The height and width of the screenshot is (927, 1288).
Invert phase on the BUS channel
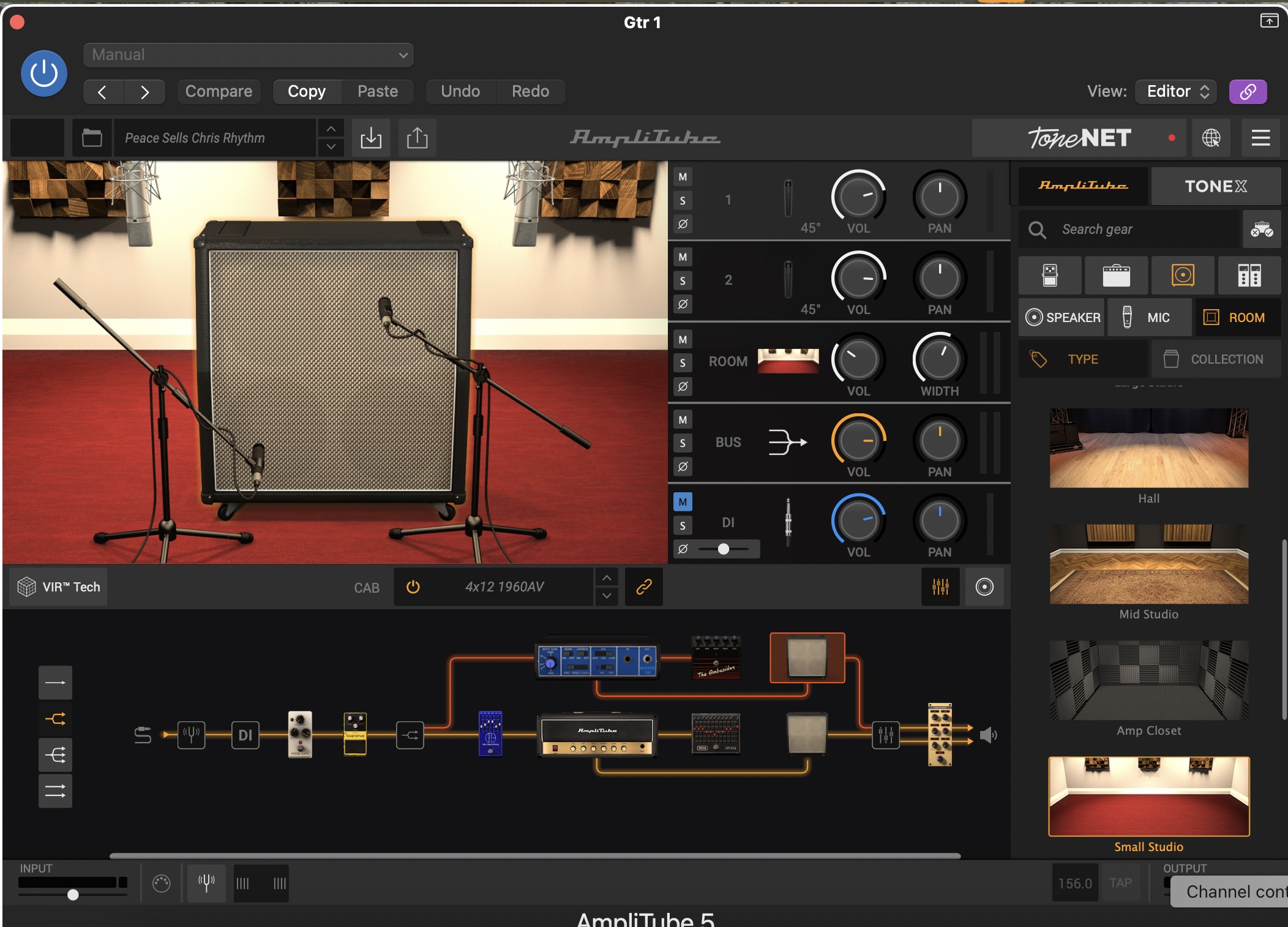(x=683, y=467)
